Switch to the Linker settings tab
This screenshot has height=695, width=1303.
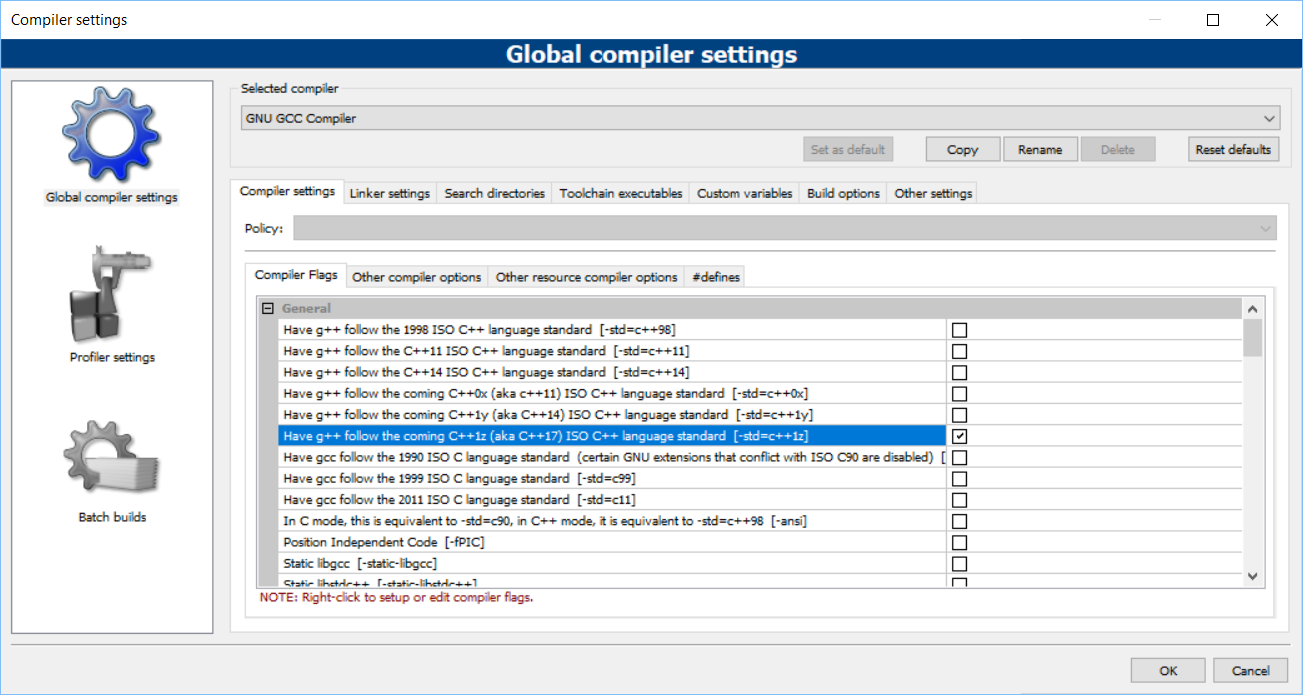coord(389,193)
